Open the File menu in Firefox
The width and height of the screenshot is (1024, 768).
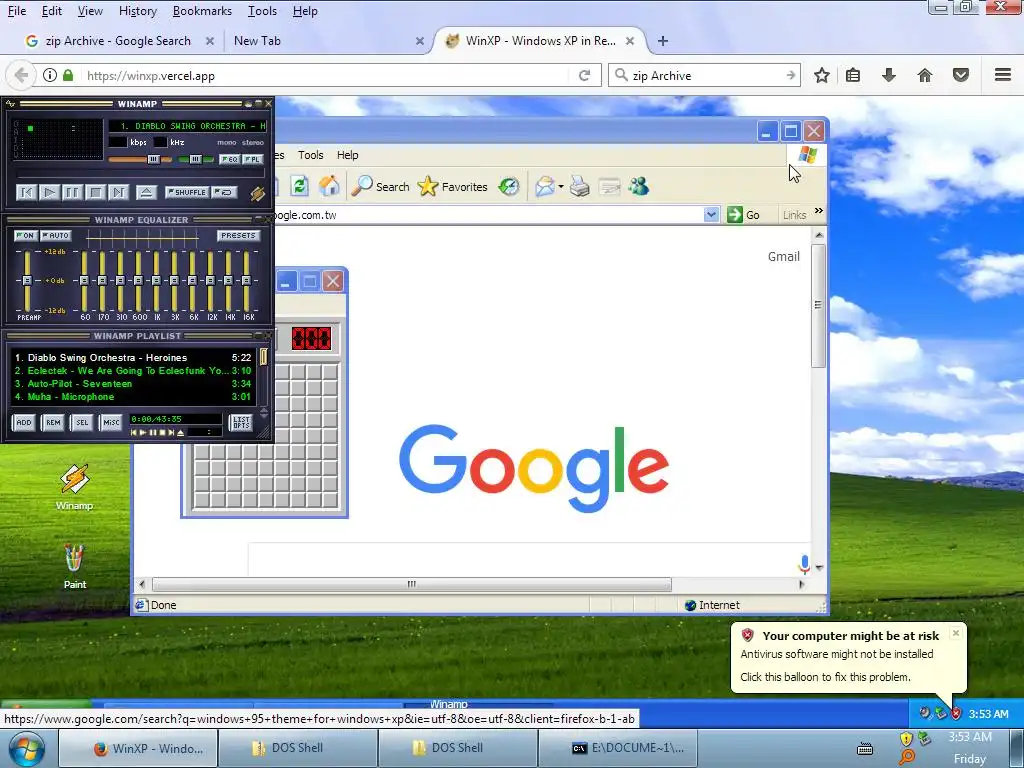17,11
